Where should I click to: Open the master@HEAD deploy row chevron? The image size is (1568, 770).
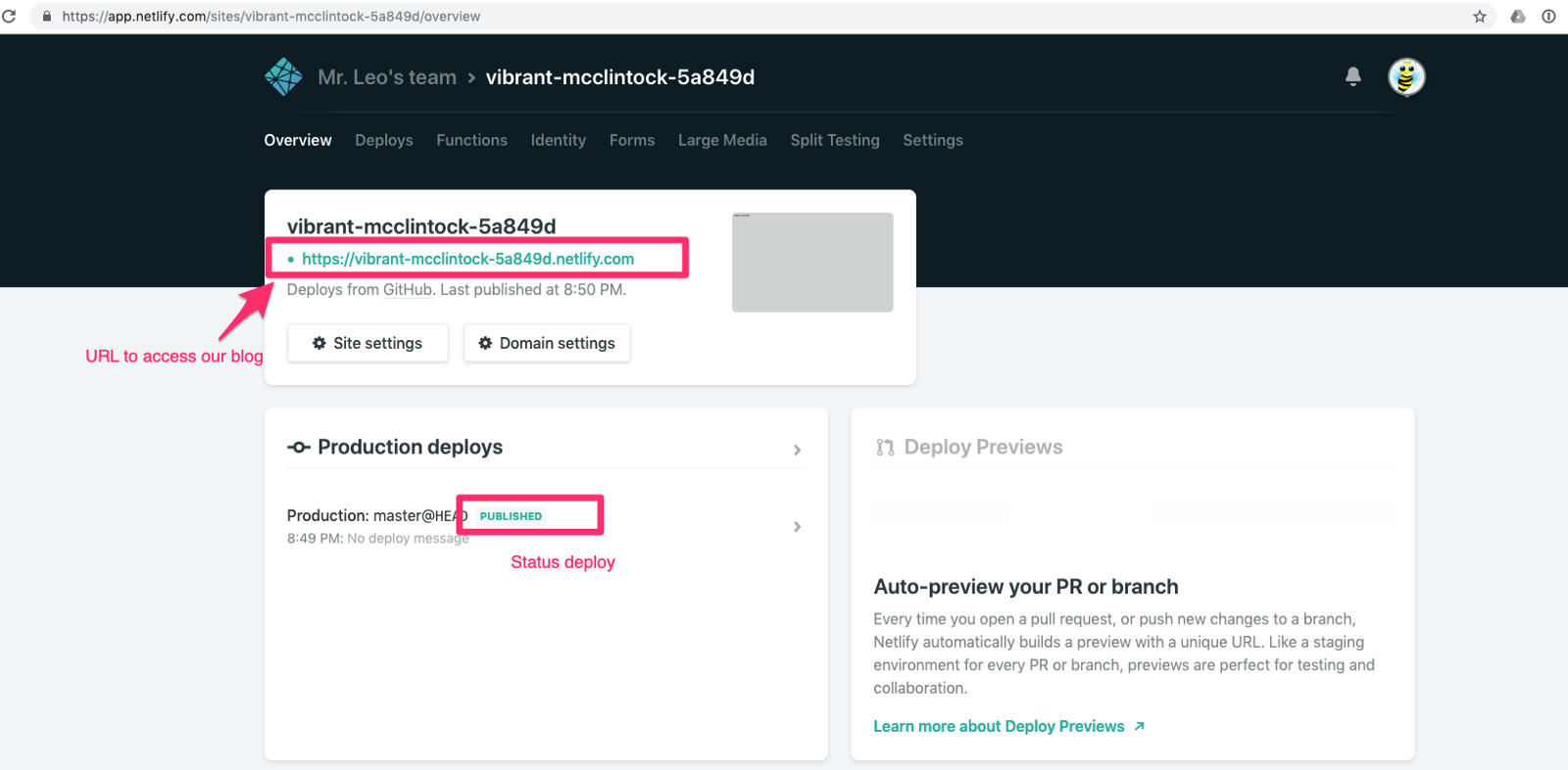click(797, 527)
